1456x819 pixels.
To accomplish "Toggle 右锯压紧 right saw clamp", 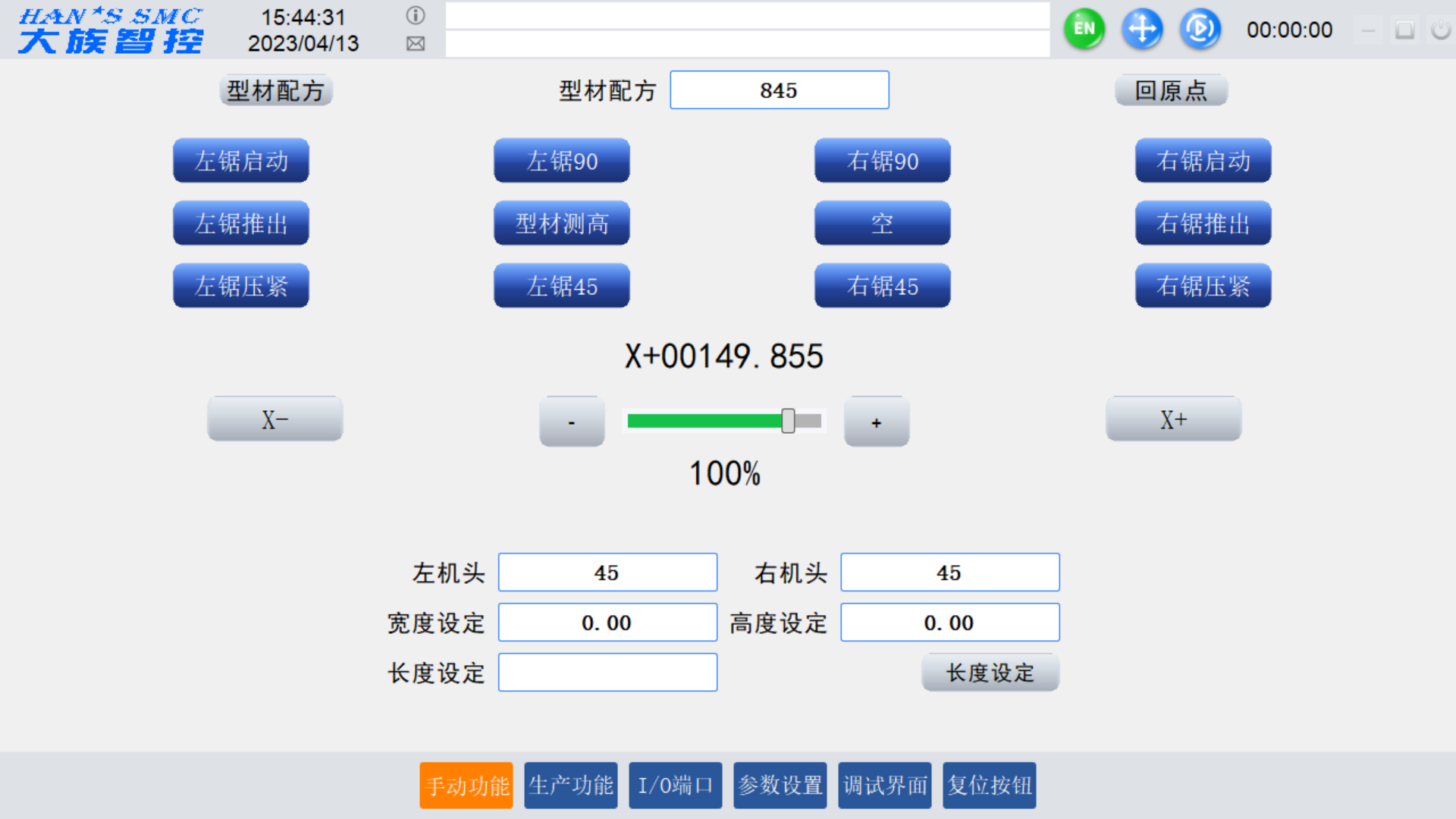I will (1203, 286).
